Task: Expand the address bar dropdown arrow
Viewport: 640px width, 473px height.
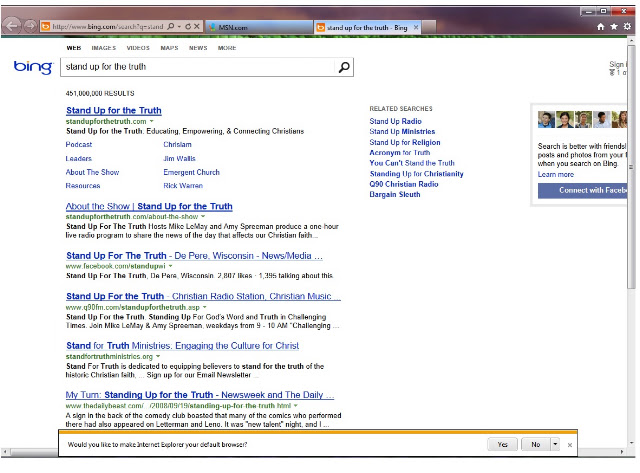Action: (x=179, y=27)
